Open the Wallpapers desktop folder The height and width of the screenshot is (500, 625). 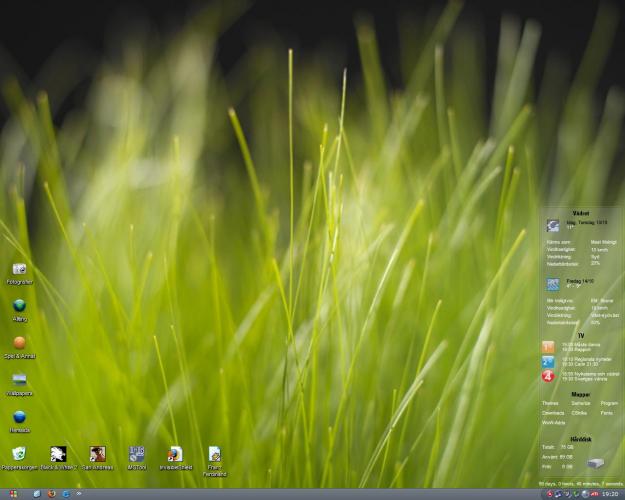[x=19, y=380]
